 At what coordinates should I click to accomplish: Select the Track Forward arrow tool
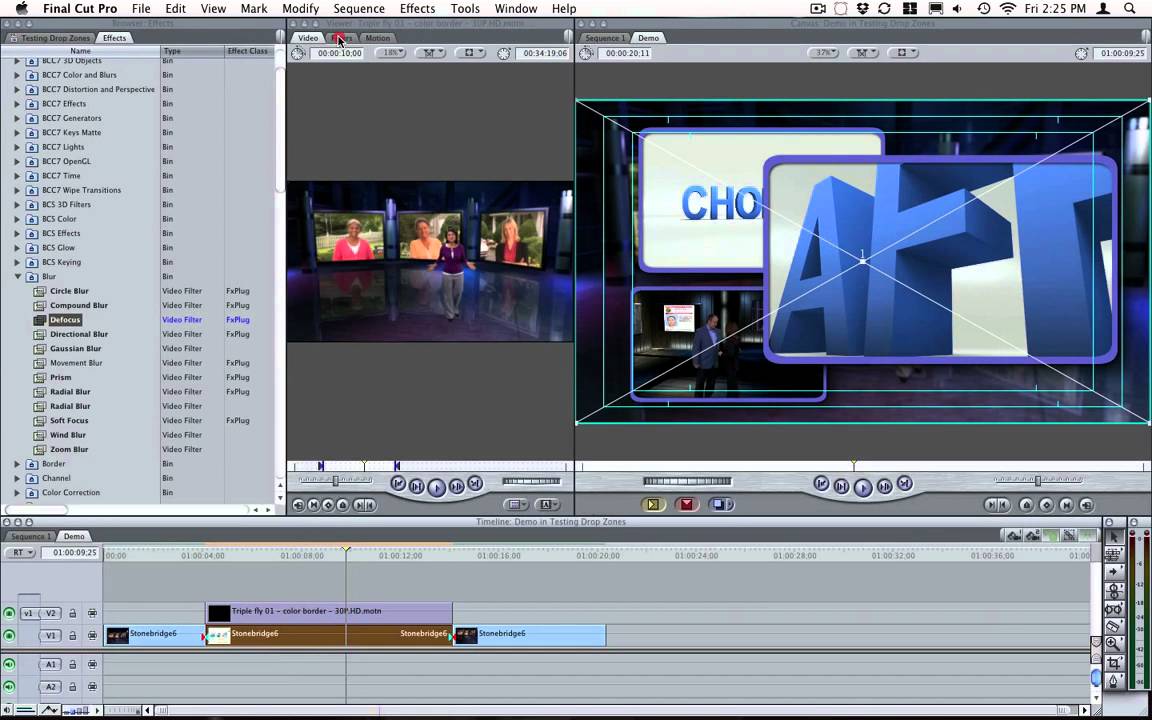[x=1114, y=572]
